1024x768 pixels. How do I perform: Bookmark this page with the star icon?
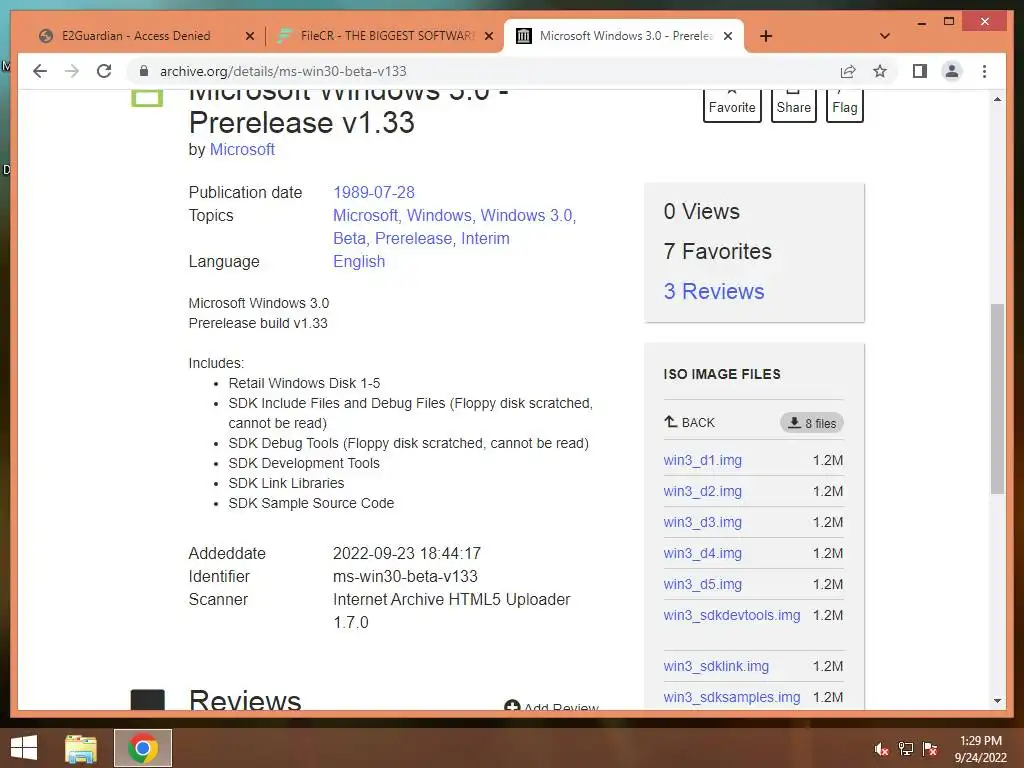[x=880, y=71]
